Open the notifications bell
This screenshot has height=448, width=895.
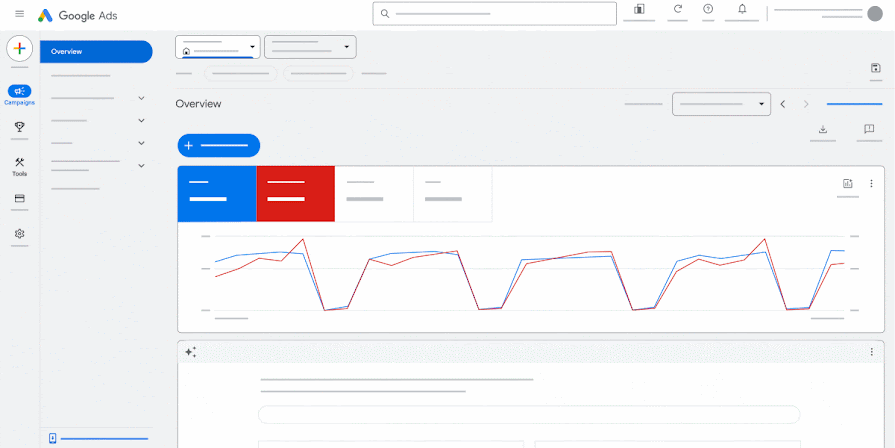(x=742, y=10)
